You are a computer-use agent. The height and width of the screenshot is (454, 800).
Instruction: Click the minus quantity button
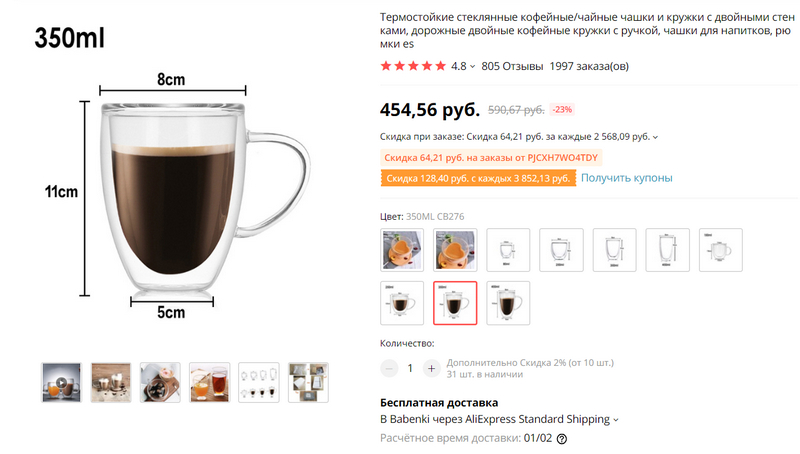pos(389,368)
